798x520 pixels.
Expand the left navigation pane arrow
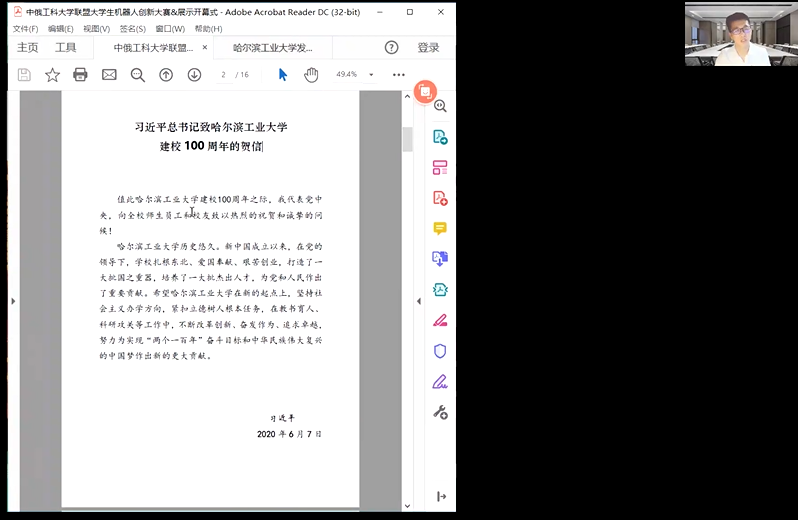click(x=13, y=301)
